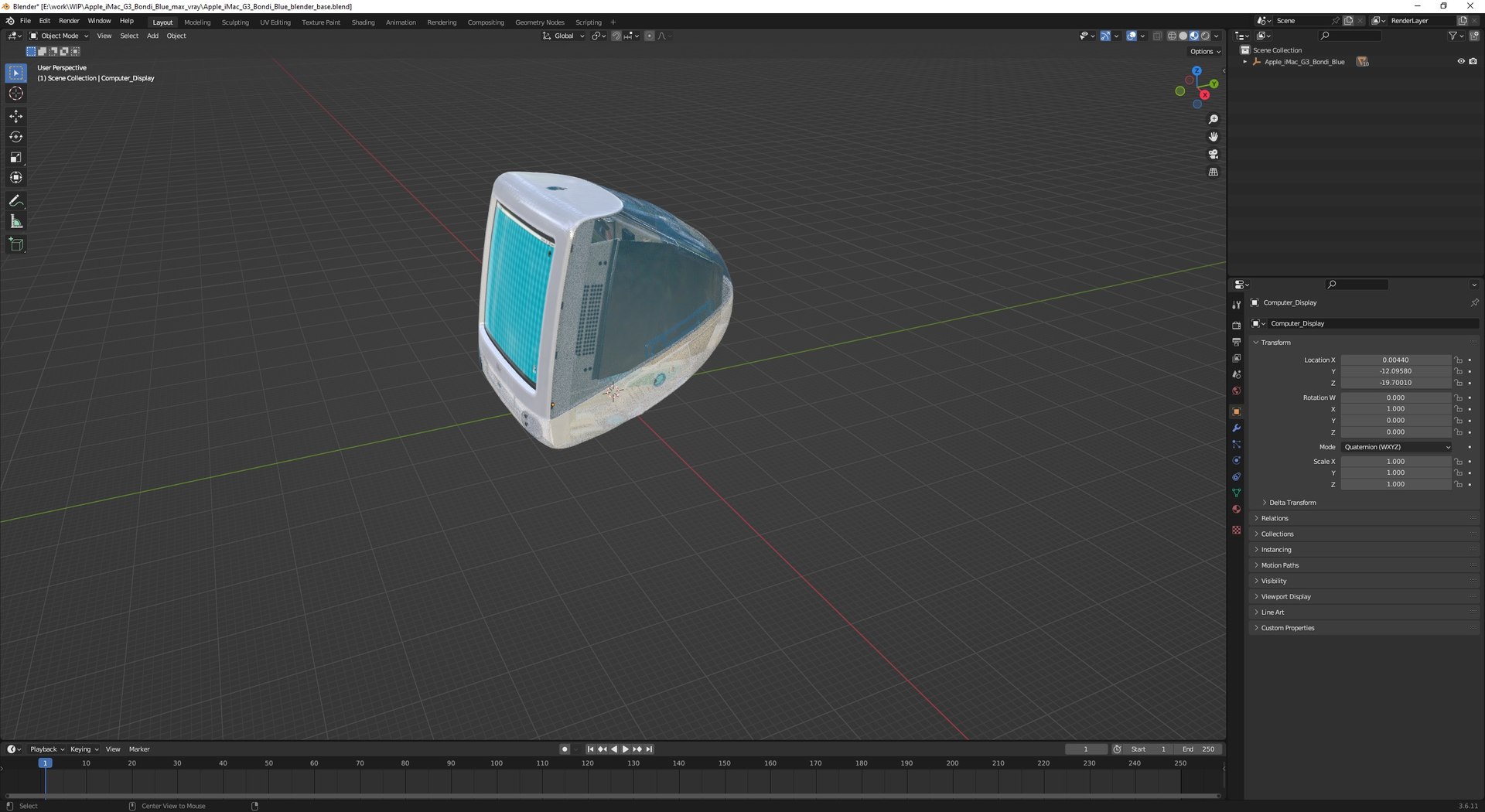Expand the Delta Transform subpanel

click(1292, 503)
